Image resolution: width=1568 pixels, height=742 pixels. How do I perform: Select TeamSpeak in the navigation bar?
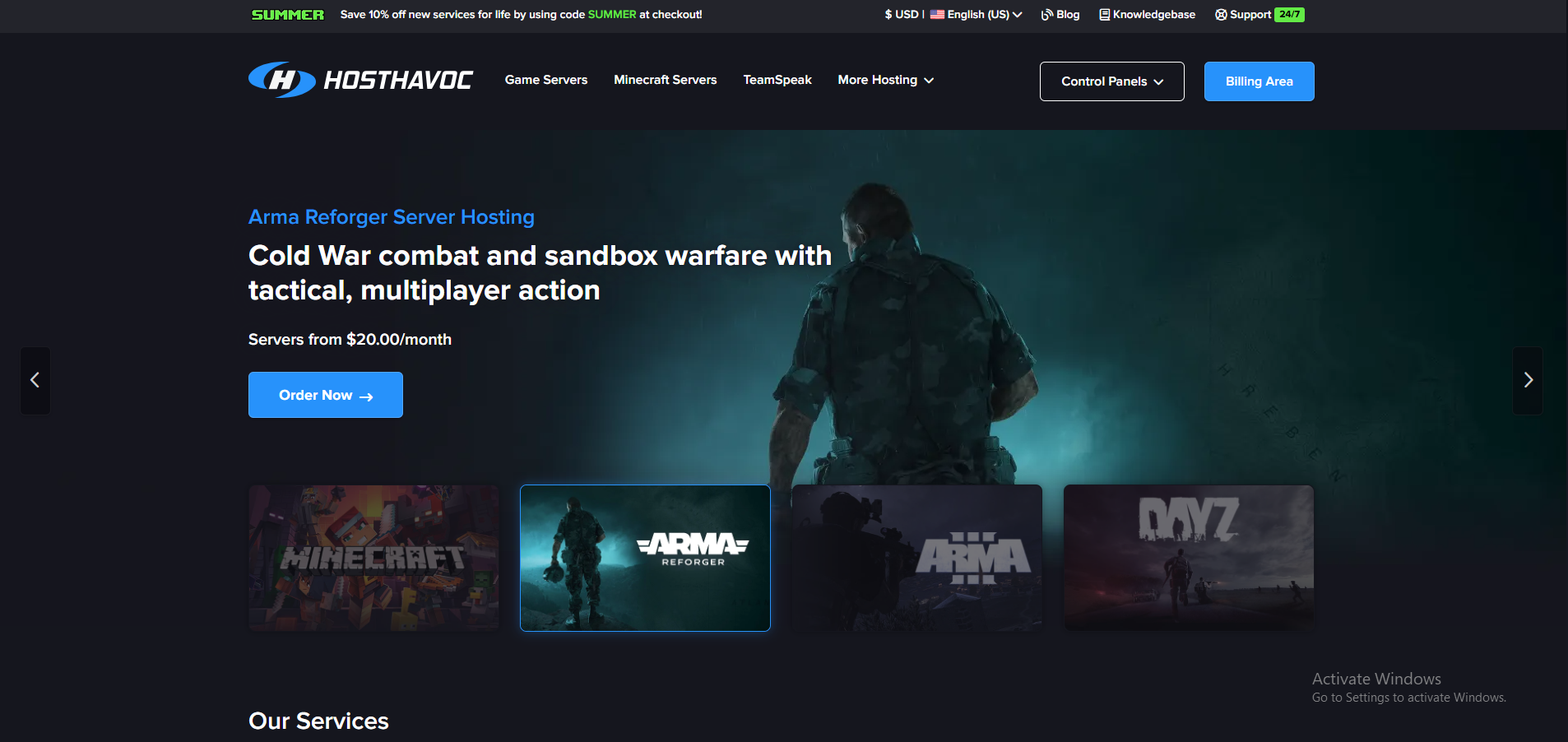click(777, 80)
